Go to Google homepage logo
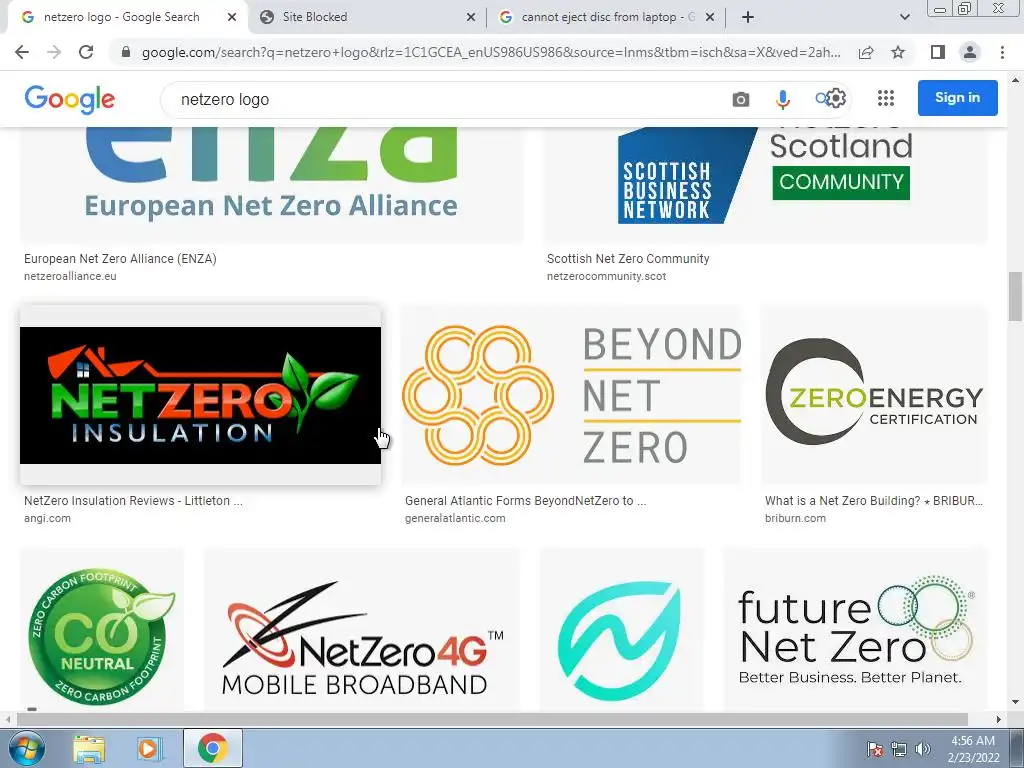 [x=70, y=99]
